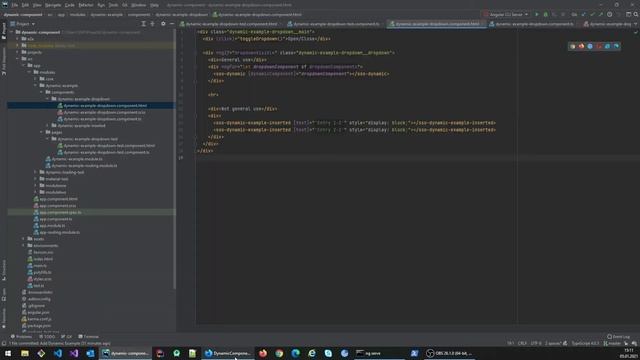The height and width of the screenshot is (360, 640).
Task: Open the Angular CLI Server run configuration dropdown
Action: [506, 14]
